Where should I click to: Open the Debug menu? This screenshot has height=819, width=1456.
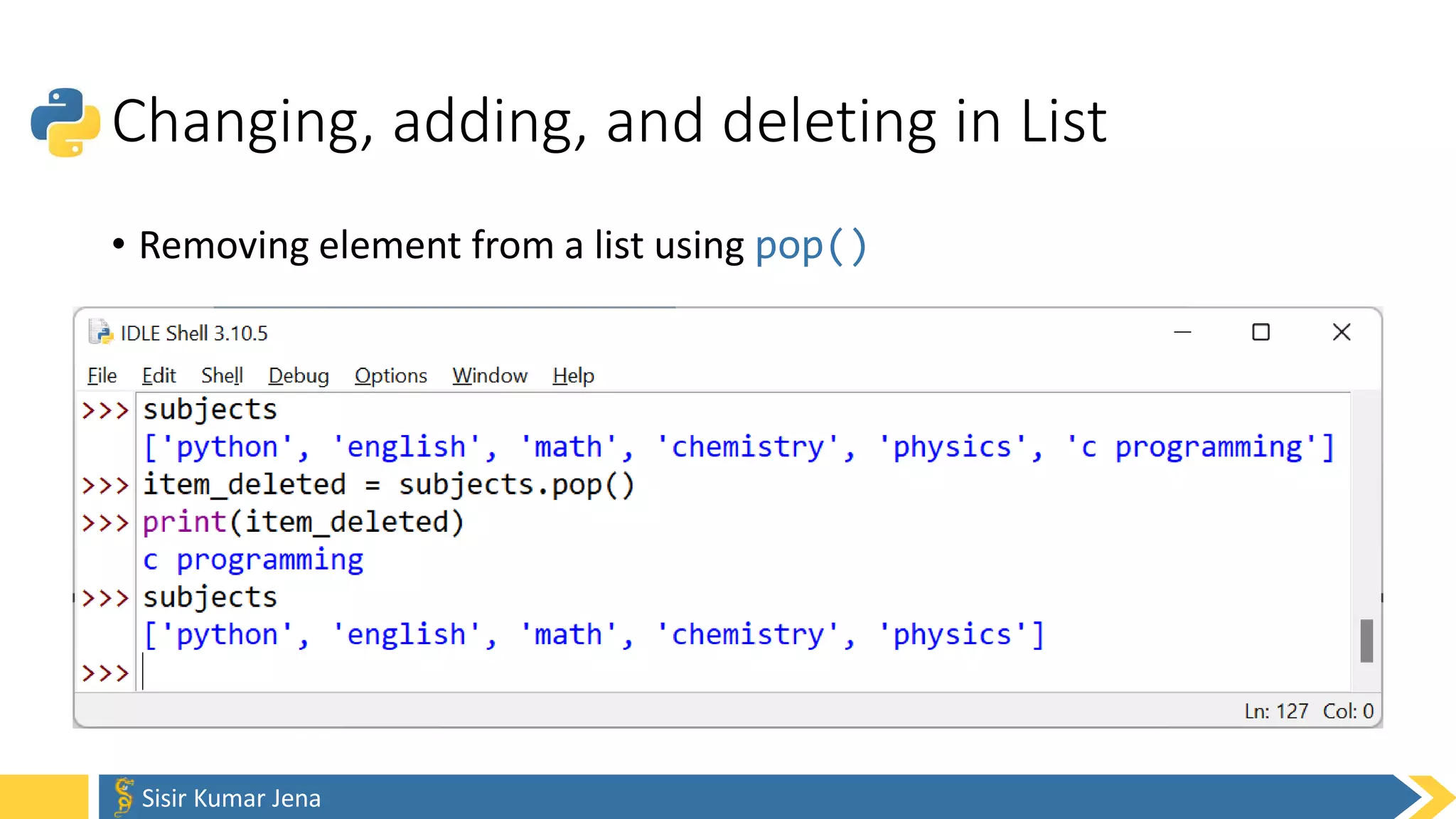coord(299,375)
